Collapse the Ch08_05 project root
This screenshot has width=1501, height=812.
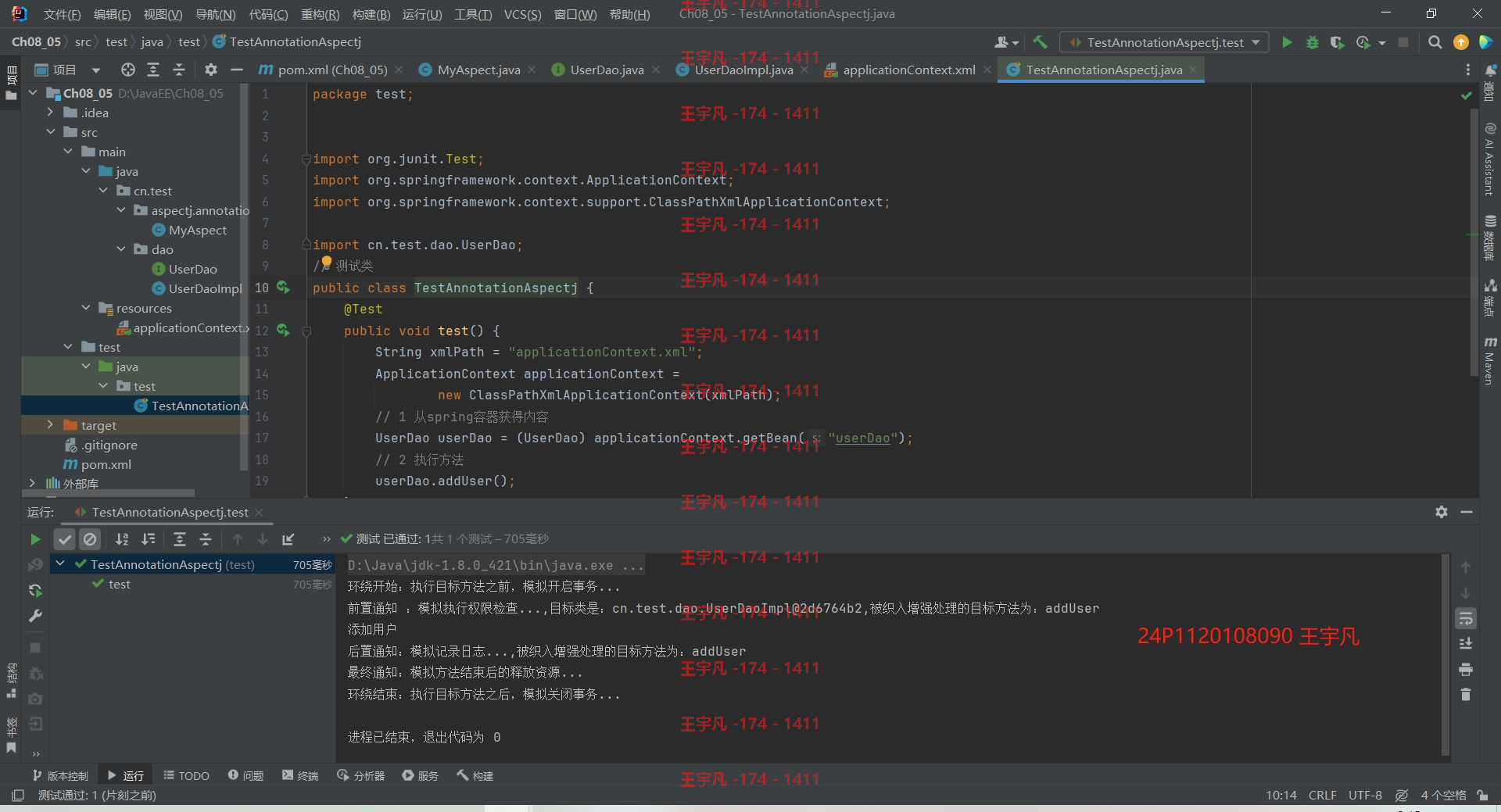[x=33, y=93]
